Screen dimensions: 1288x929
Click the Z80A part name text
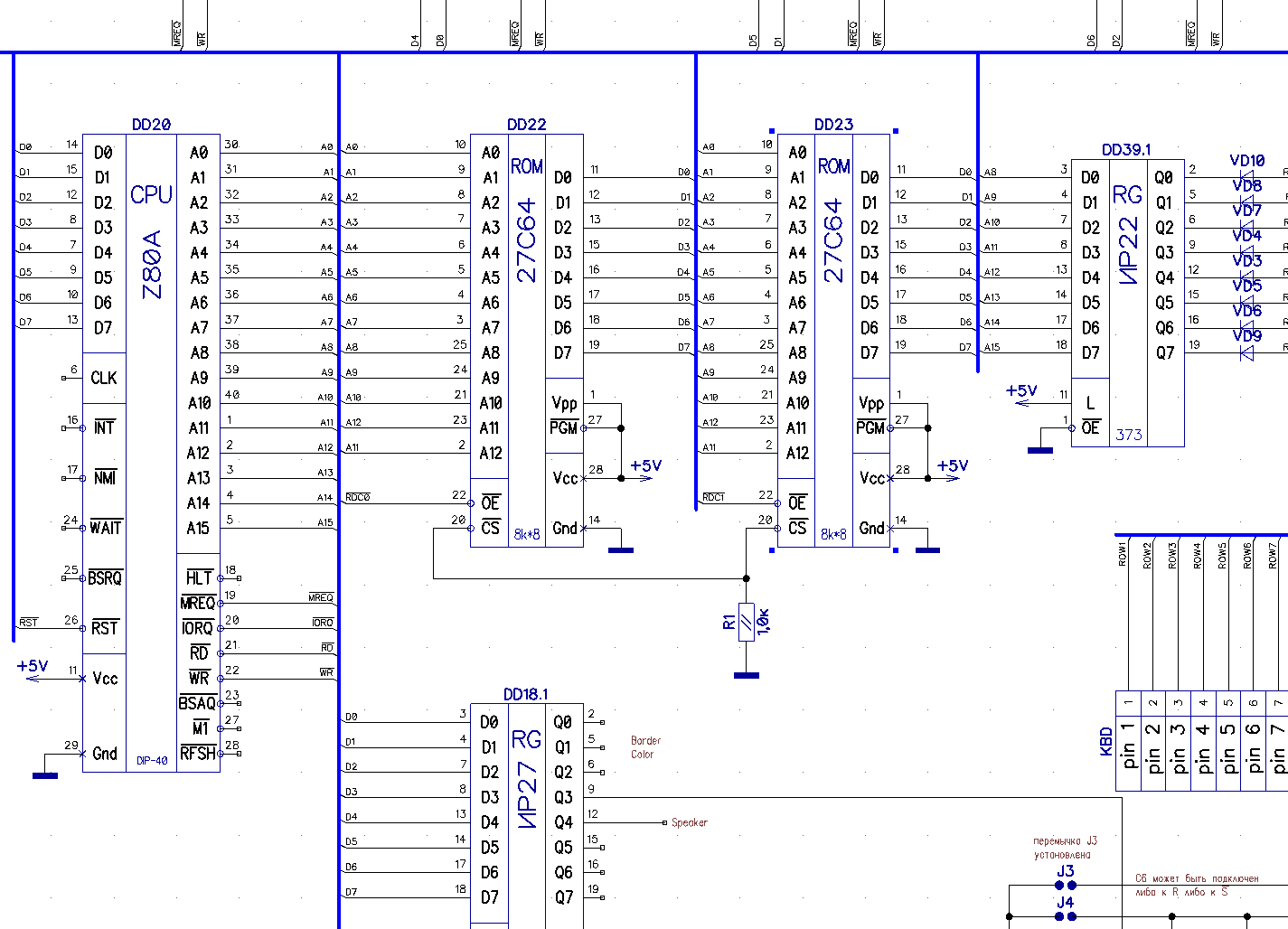coord(152,264)
